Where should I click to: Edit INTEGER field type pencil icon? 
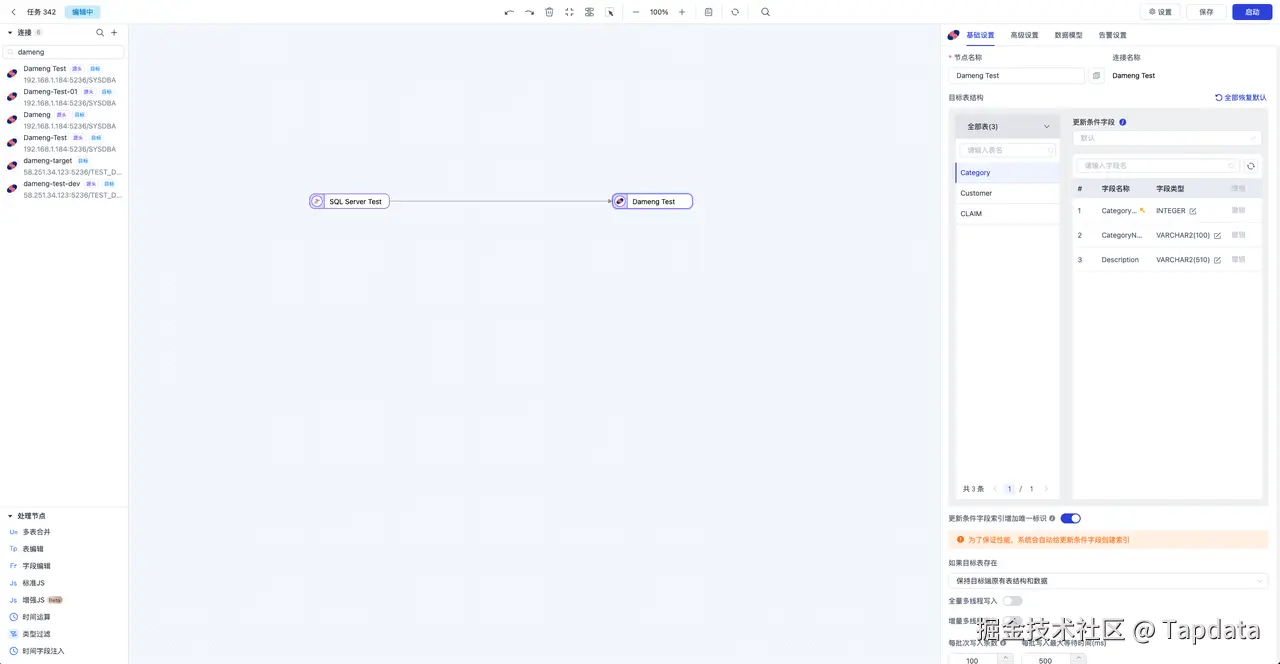1193,211
